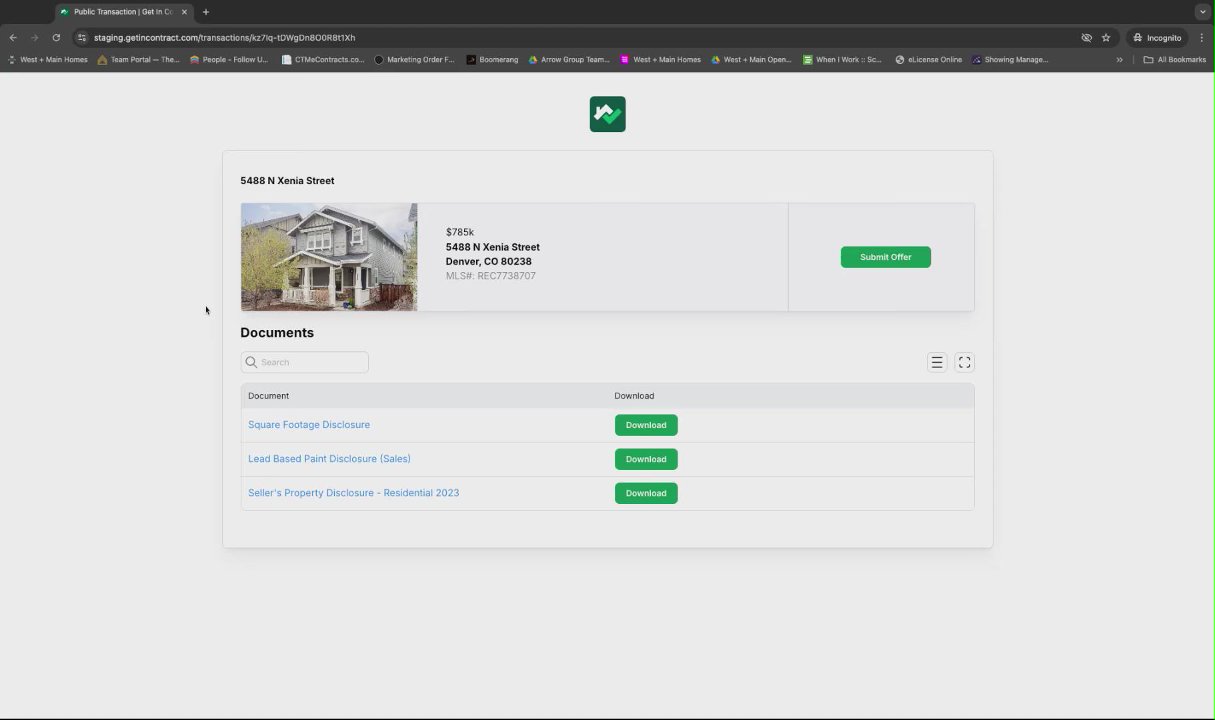Click the fullscreen expand icon
This screenshot has height=720, width=1215.
tap(964, 362)
